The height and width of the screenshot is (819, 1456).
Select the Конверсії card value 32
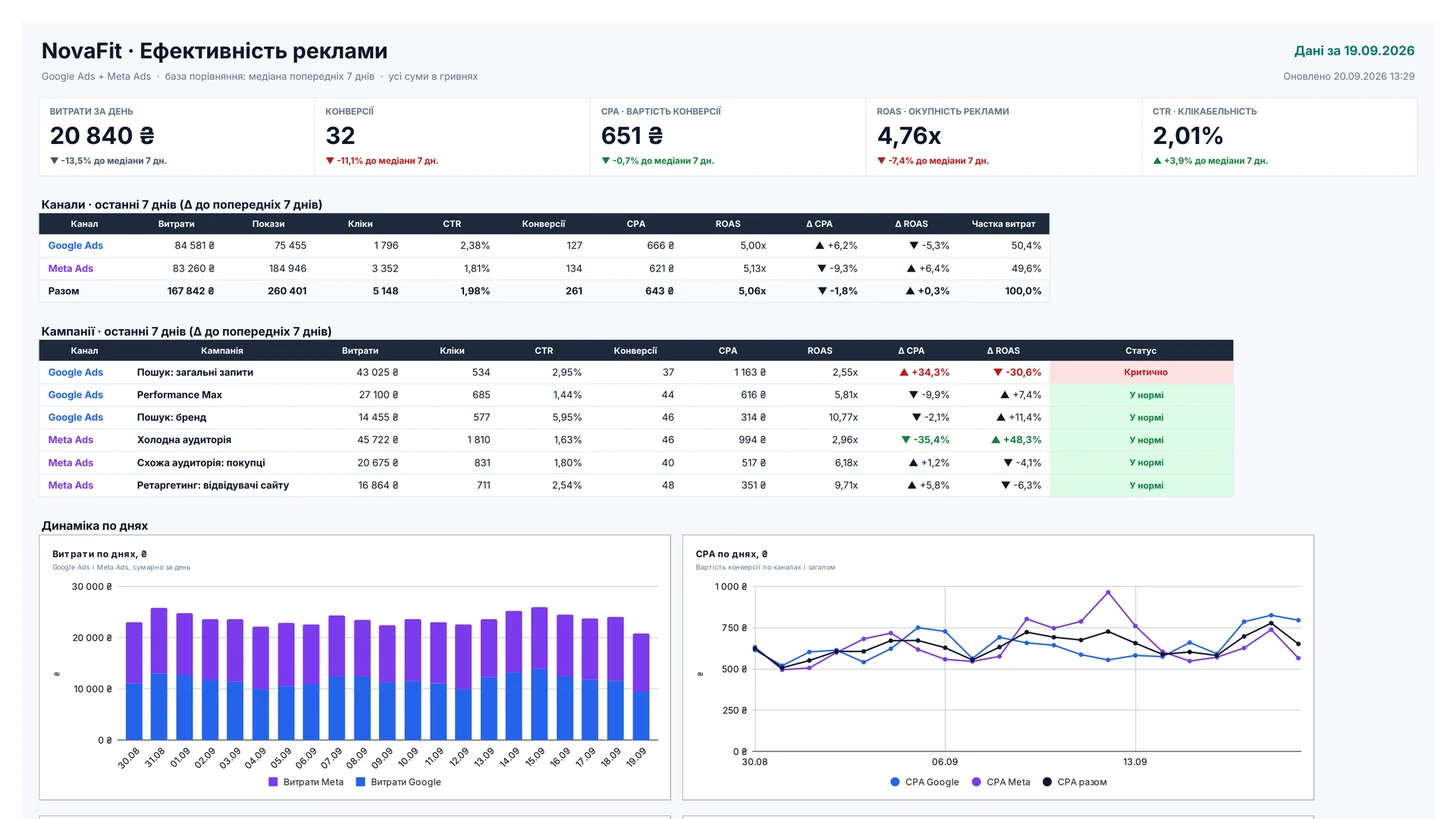click(x=340, y=136)
